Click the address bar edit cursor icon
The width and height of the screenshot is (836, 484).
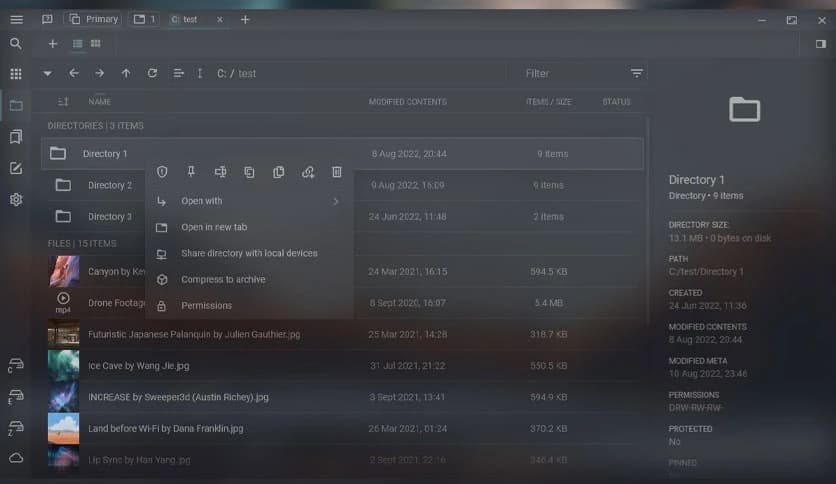[x=200, y=73]
